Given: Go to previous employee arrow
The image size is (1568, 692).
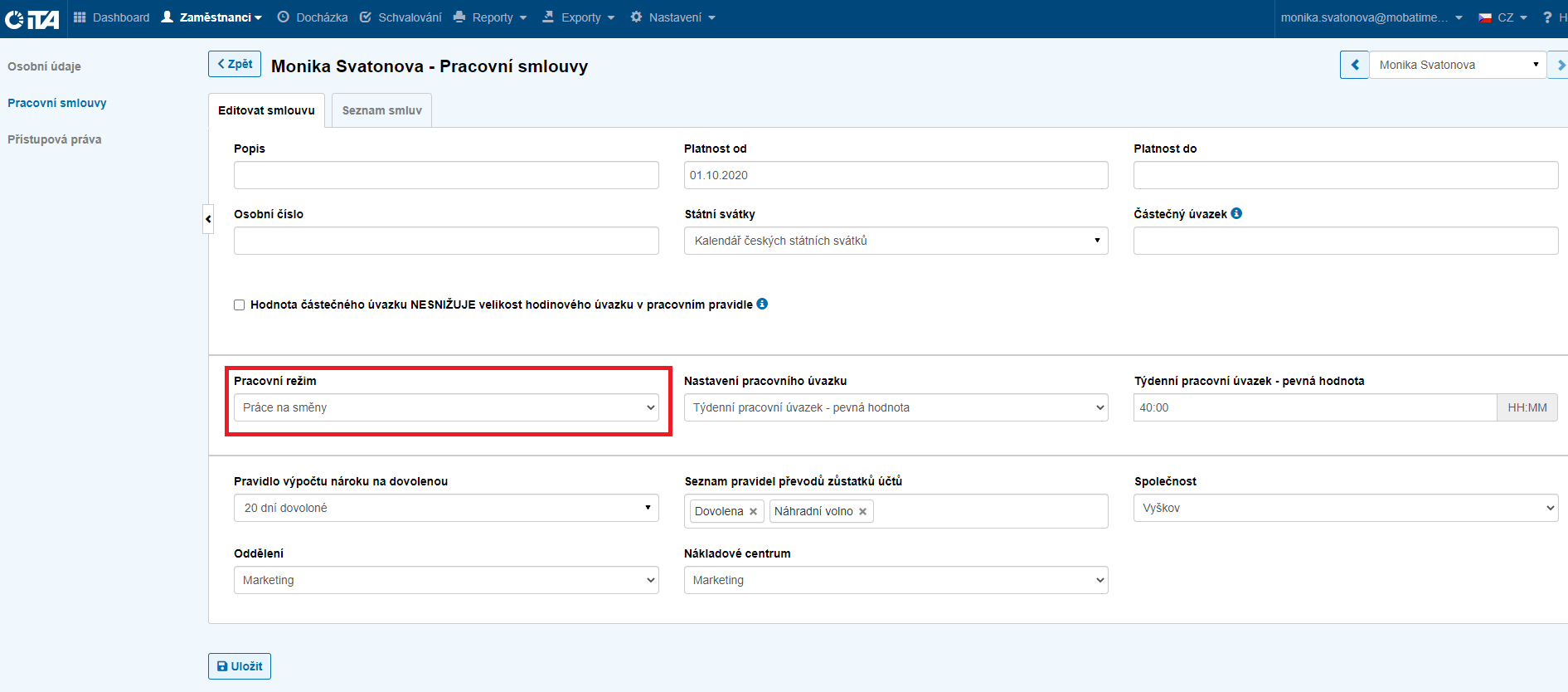Looking at the screenshot, I should (x=1354, y=65).
